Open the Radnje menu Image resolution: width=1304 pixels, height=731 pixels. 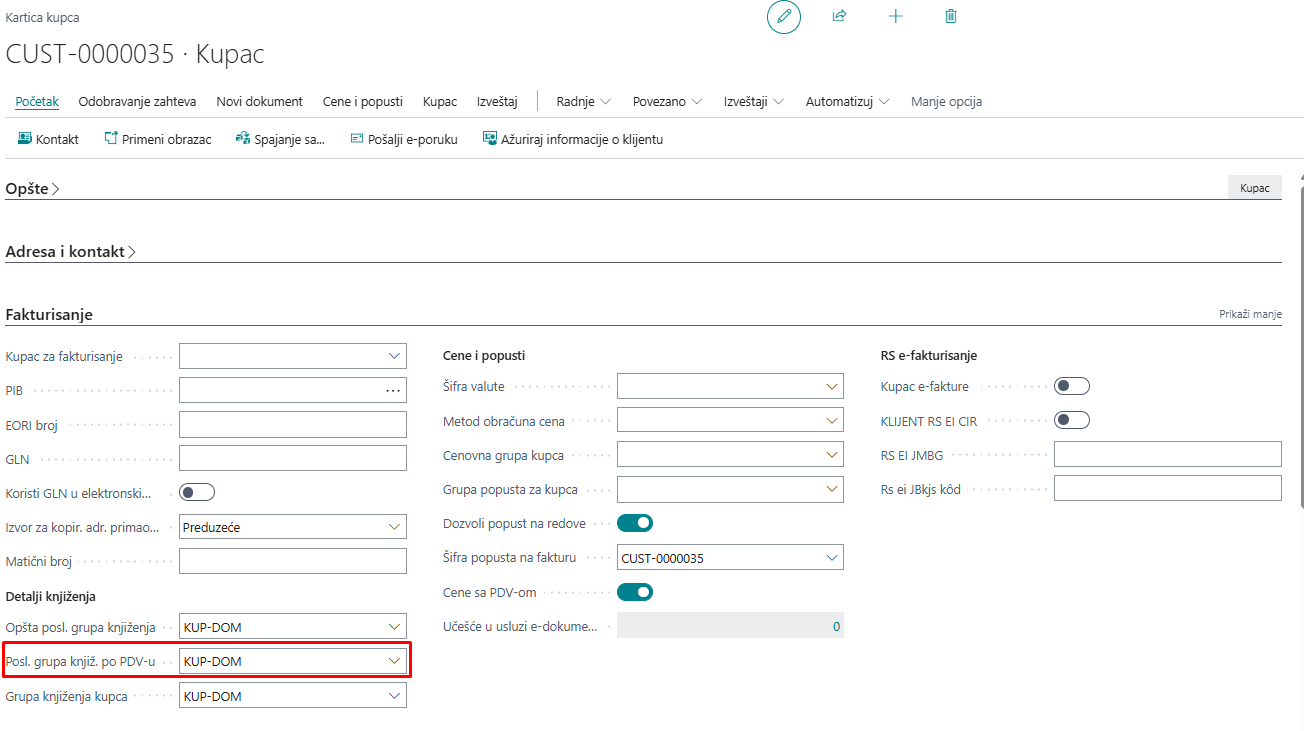point(583,101)
